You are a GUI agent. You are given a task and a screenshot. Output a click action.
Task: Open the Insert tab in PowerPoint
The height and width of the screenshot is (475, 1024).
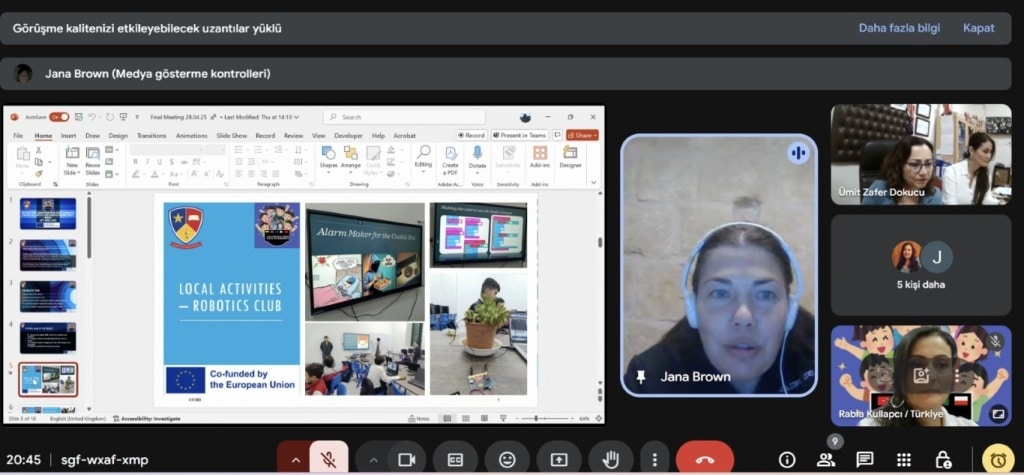[x=68, y=135]
